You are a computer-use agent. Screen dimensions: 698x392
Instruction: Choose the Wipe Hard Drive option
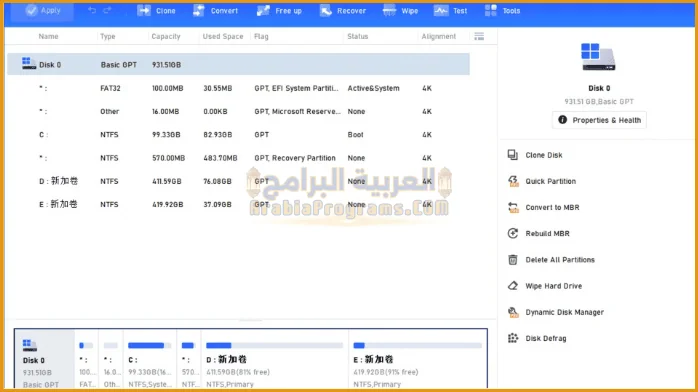(x=553, y=286)
